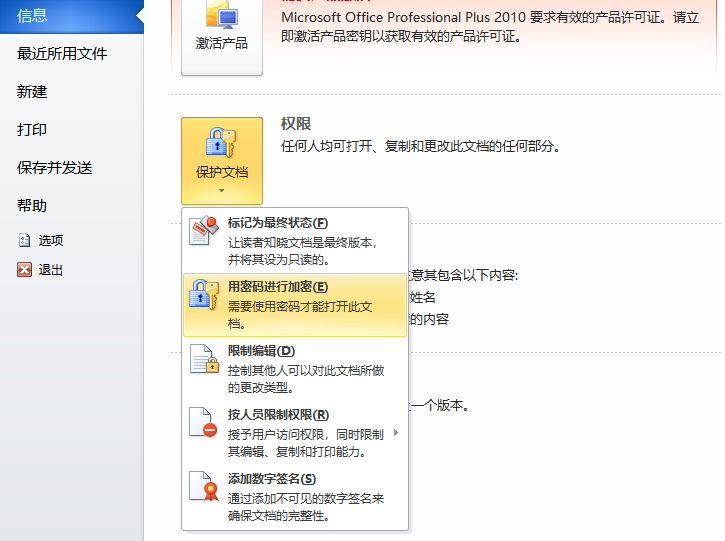The height and width of the screenshot is (541, 725).
Task: Select 帮助 help in the sidebar
Action: point(32,205)
